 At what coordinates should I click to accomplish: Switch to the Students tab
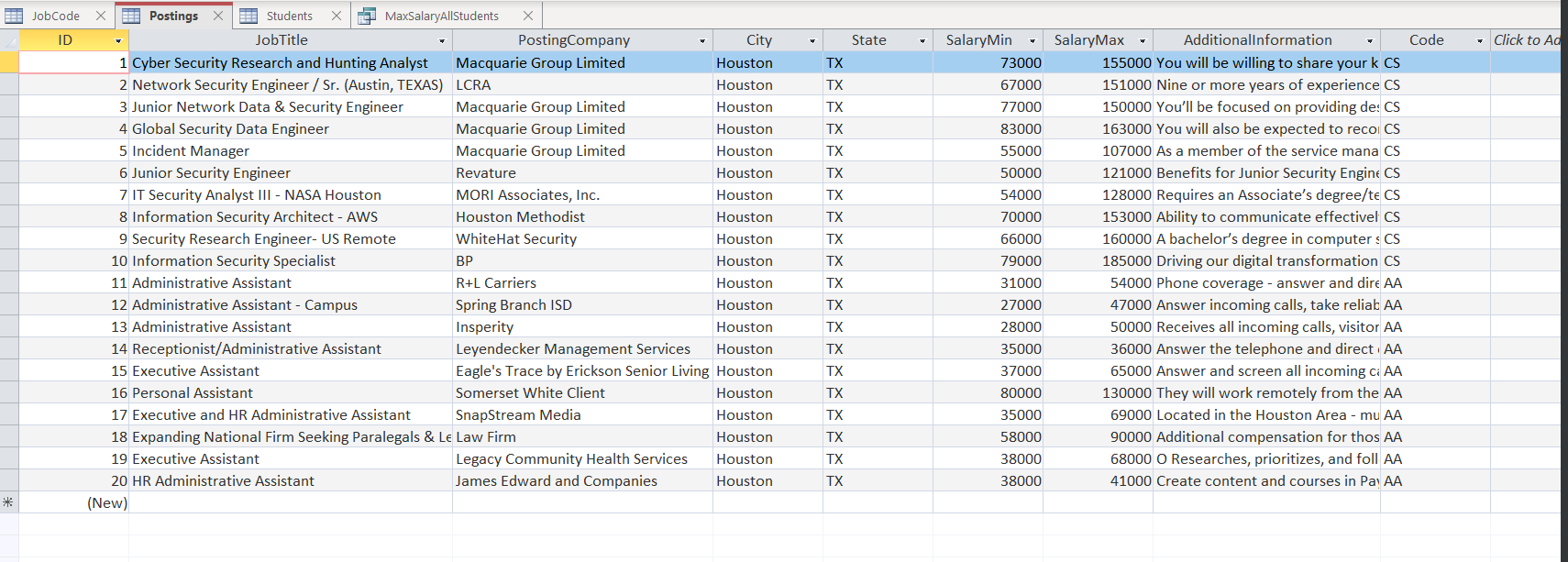[x=289, y=16]
